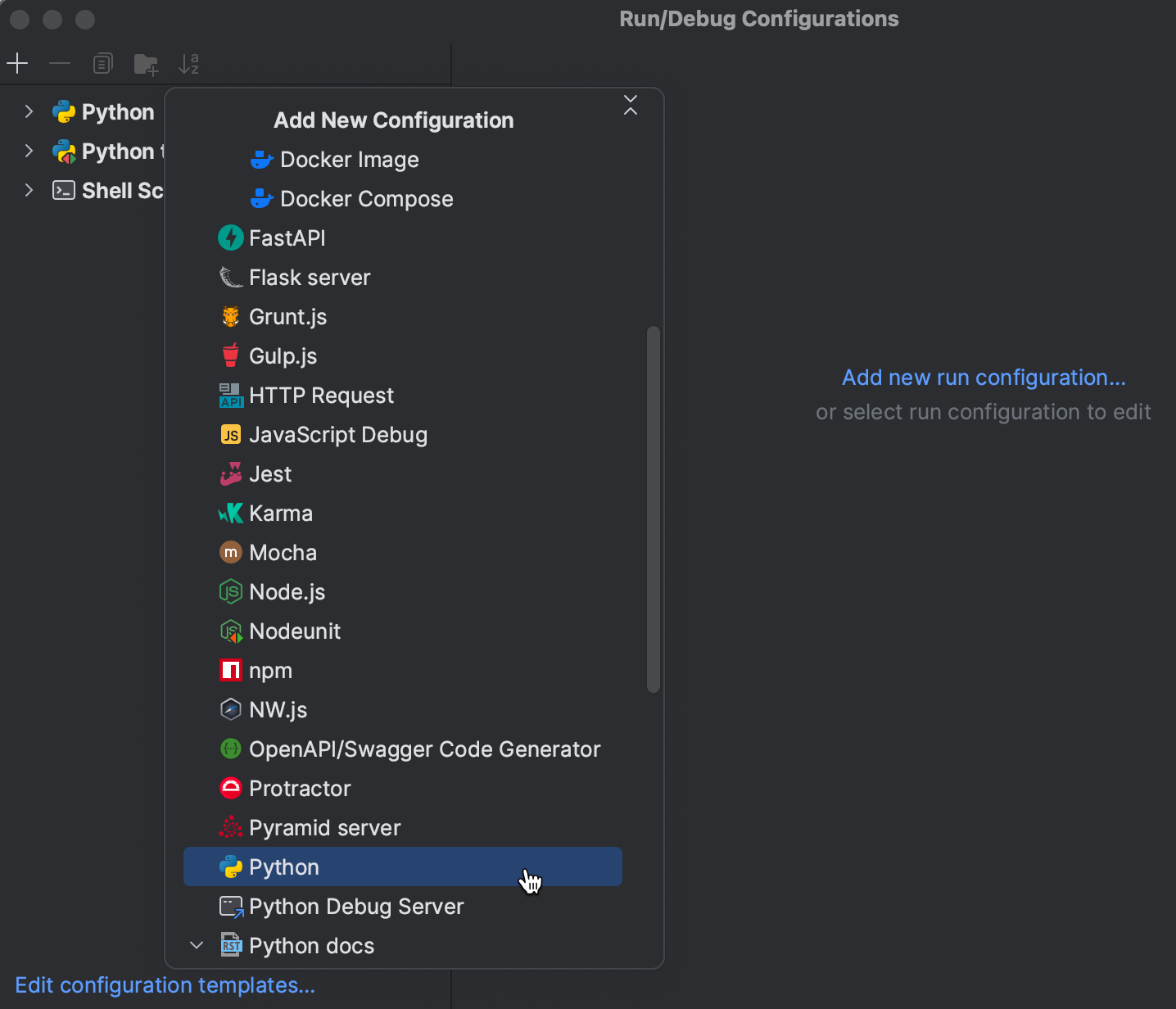The height and width of the screenshot is (1009, 1176).
Task: Expand the Shell Script tree item
Action: (x=29, y=190)
